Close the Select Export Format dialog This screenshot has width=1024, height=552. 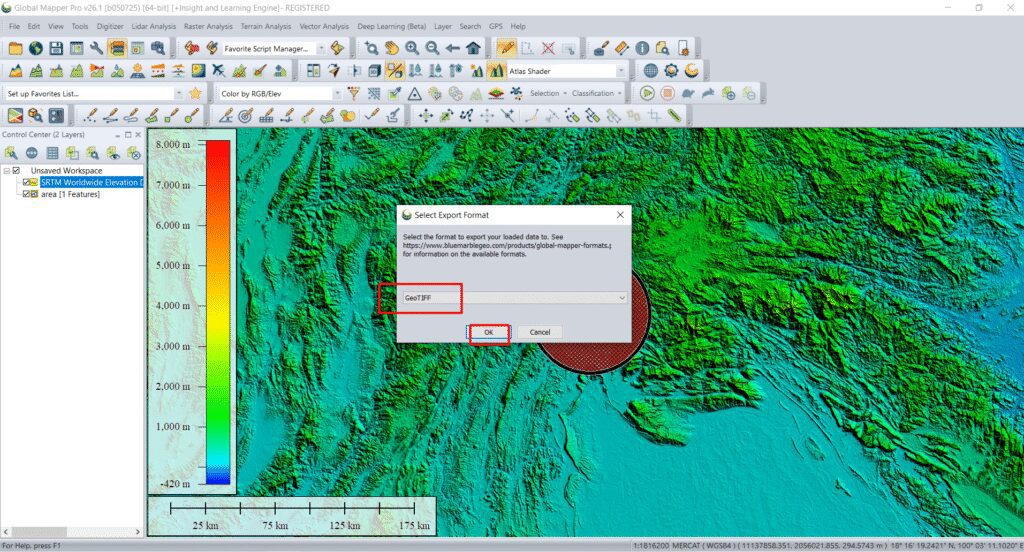[x=620, y=214]
